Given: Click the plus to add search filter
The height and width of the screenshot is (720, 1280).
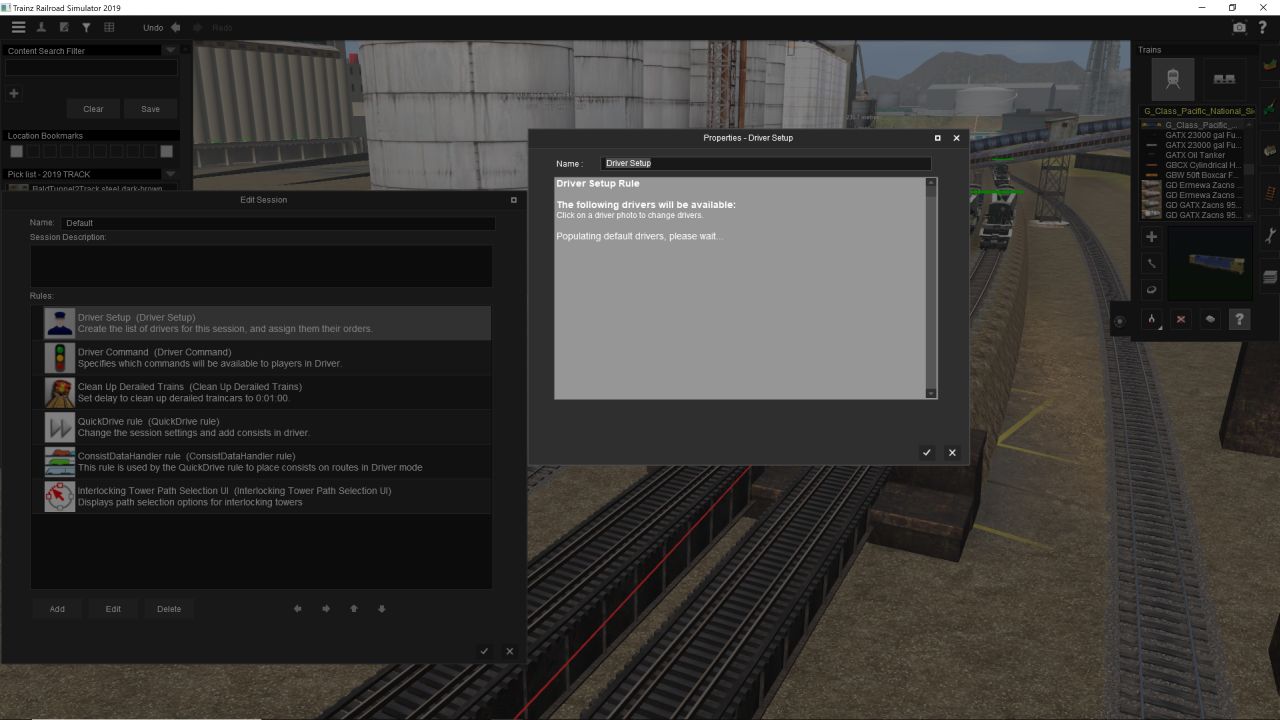Looking at the screenshot, I should pyautogui.click(x=14, y=94).
